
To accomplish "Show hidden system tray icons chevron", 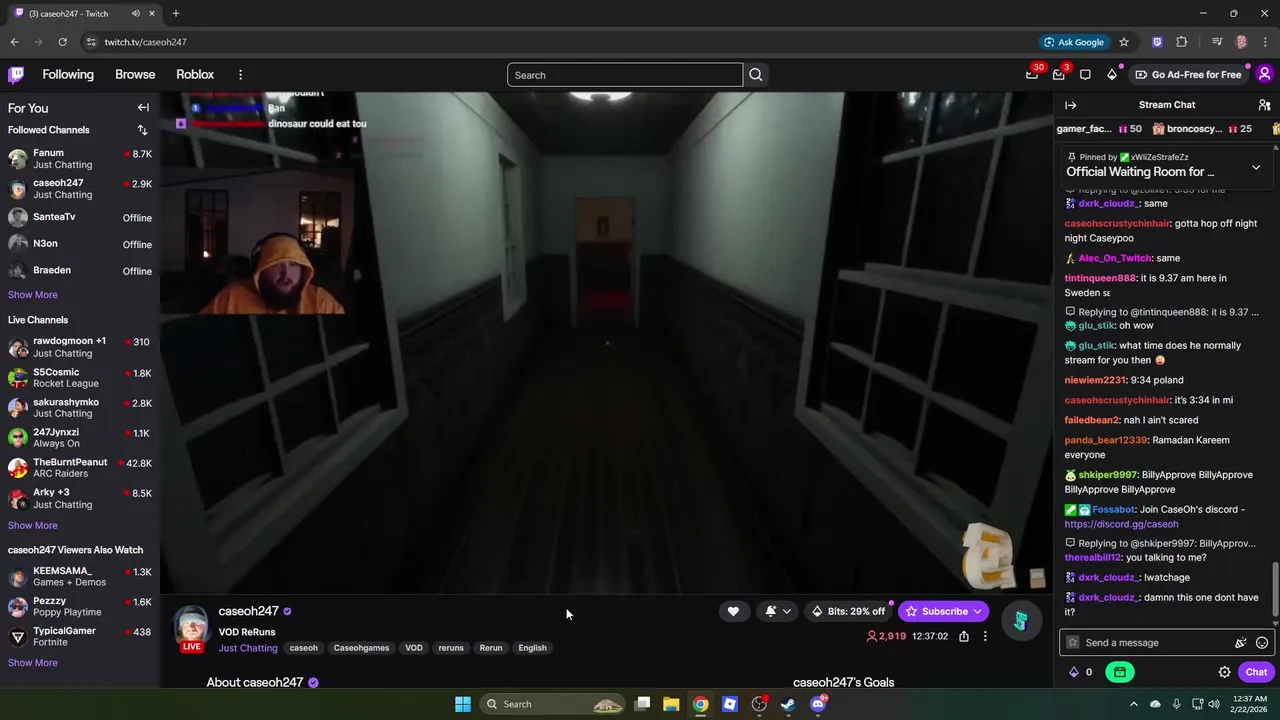I will click(x=1133, y=704).
